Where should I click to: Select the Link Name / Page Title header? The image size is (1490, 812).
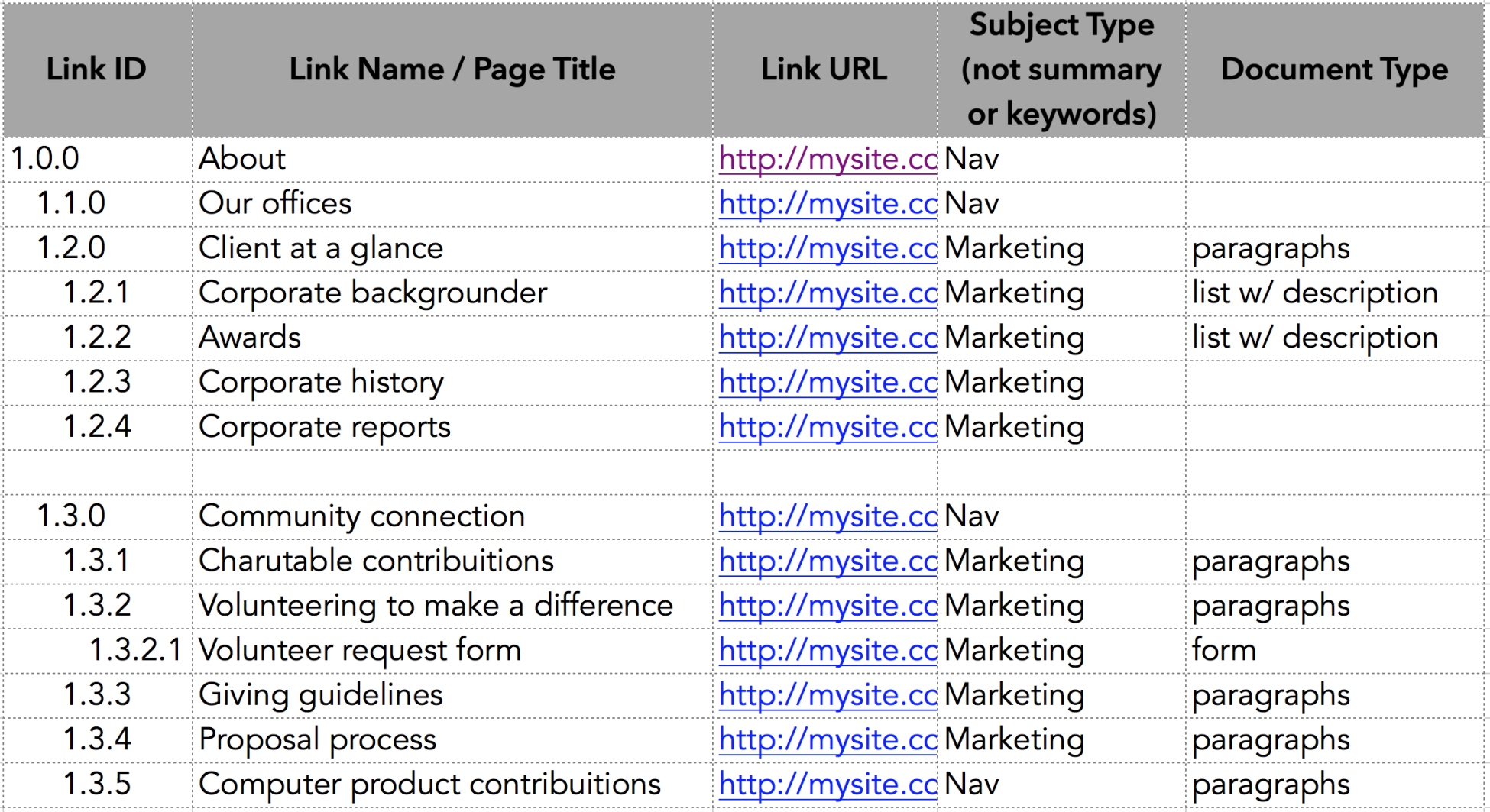(x=452, y=70)
